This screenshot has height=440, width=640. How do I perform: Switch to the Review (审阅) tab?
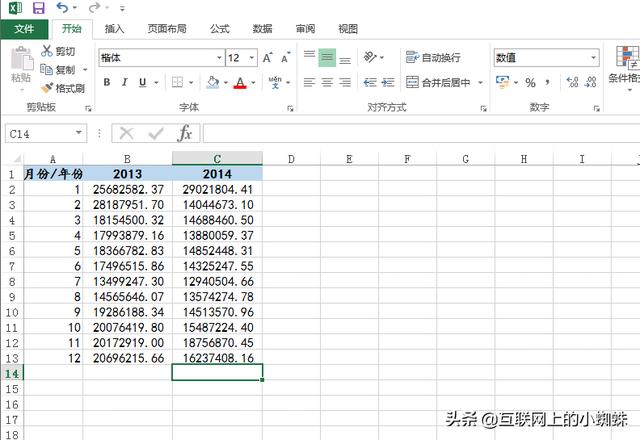coord(305,29)
